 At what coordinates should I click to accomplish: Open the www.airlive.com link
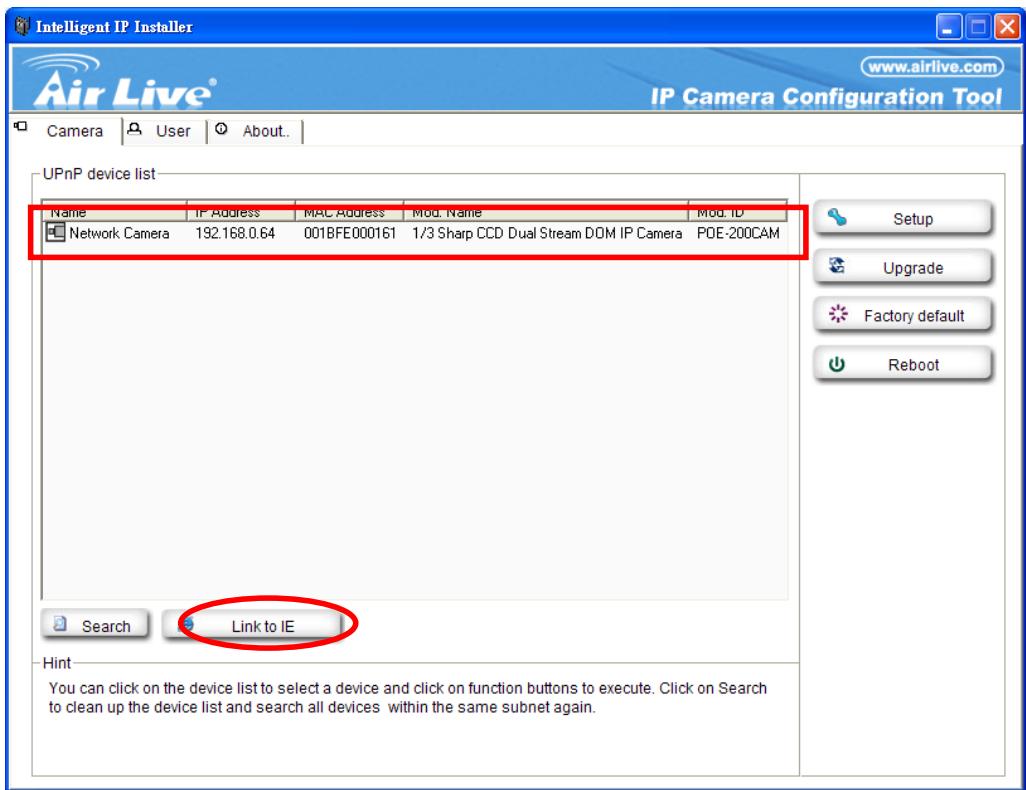(x=932, y=67)
